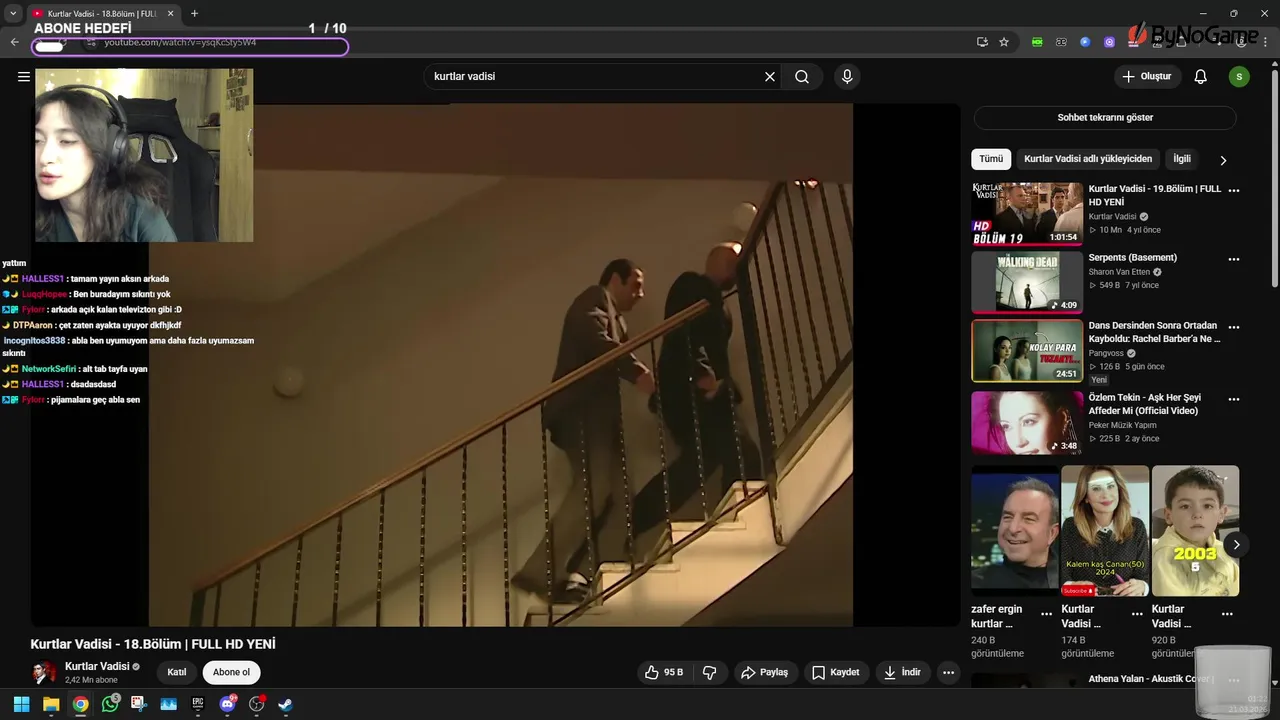The height and width of the screenshot is (720, 1280).
Task: Bookmark this page with the star icon
Action: click(x=1004, y=42)
